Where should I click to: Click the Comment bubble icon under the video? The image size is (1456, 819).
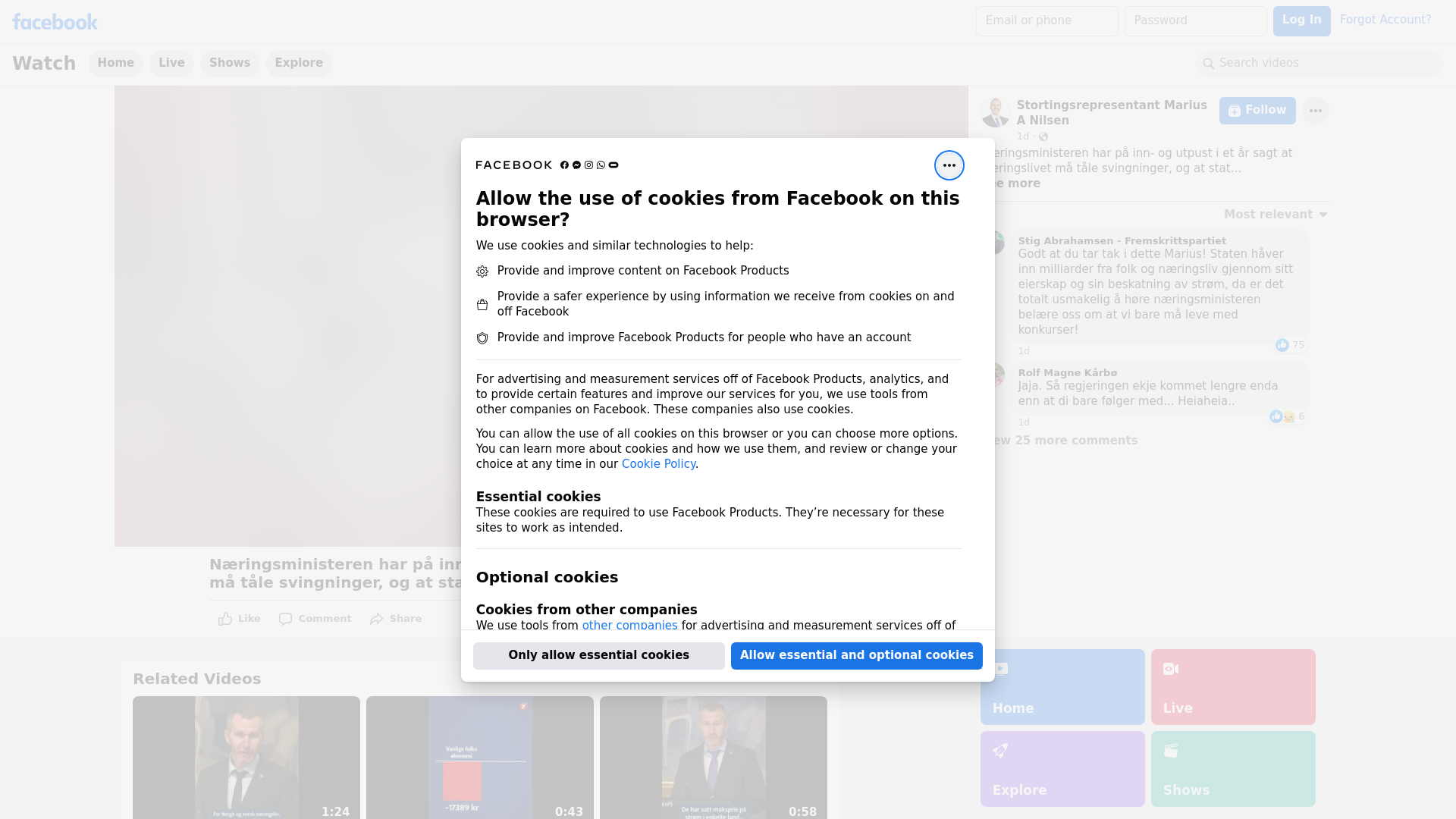point(285,619)
